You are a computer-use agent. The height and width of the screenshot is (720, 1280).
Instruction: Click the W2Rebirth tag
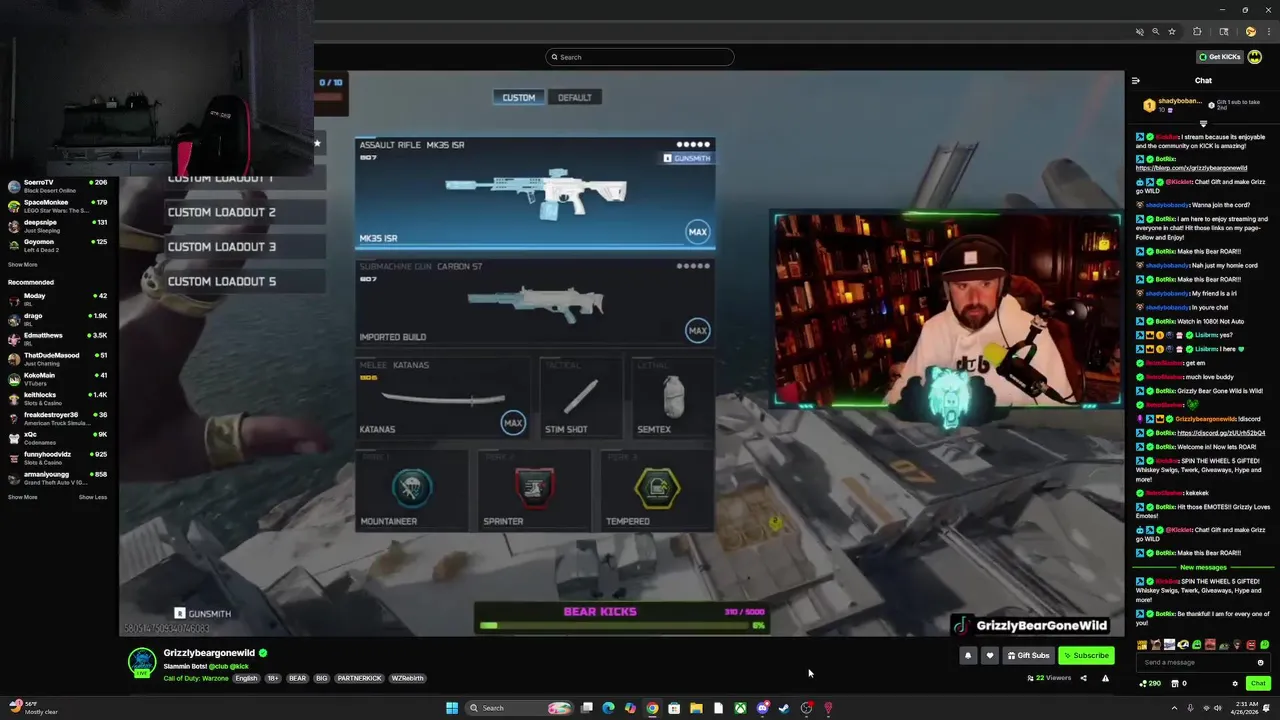coord(408,678)
